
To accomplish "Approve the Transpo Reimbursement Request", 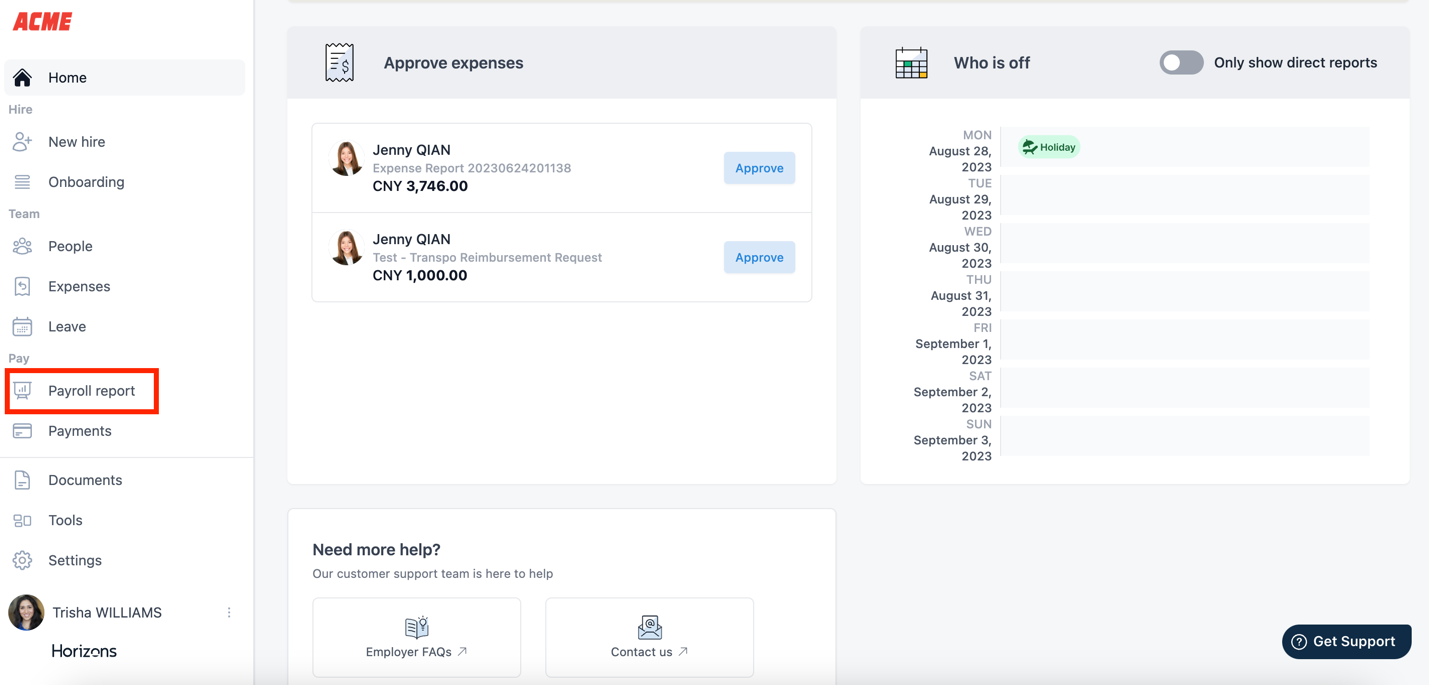I will (x=759, y=257).
